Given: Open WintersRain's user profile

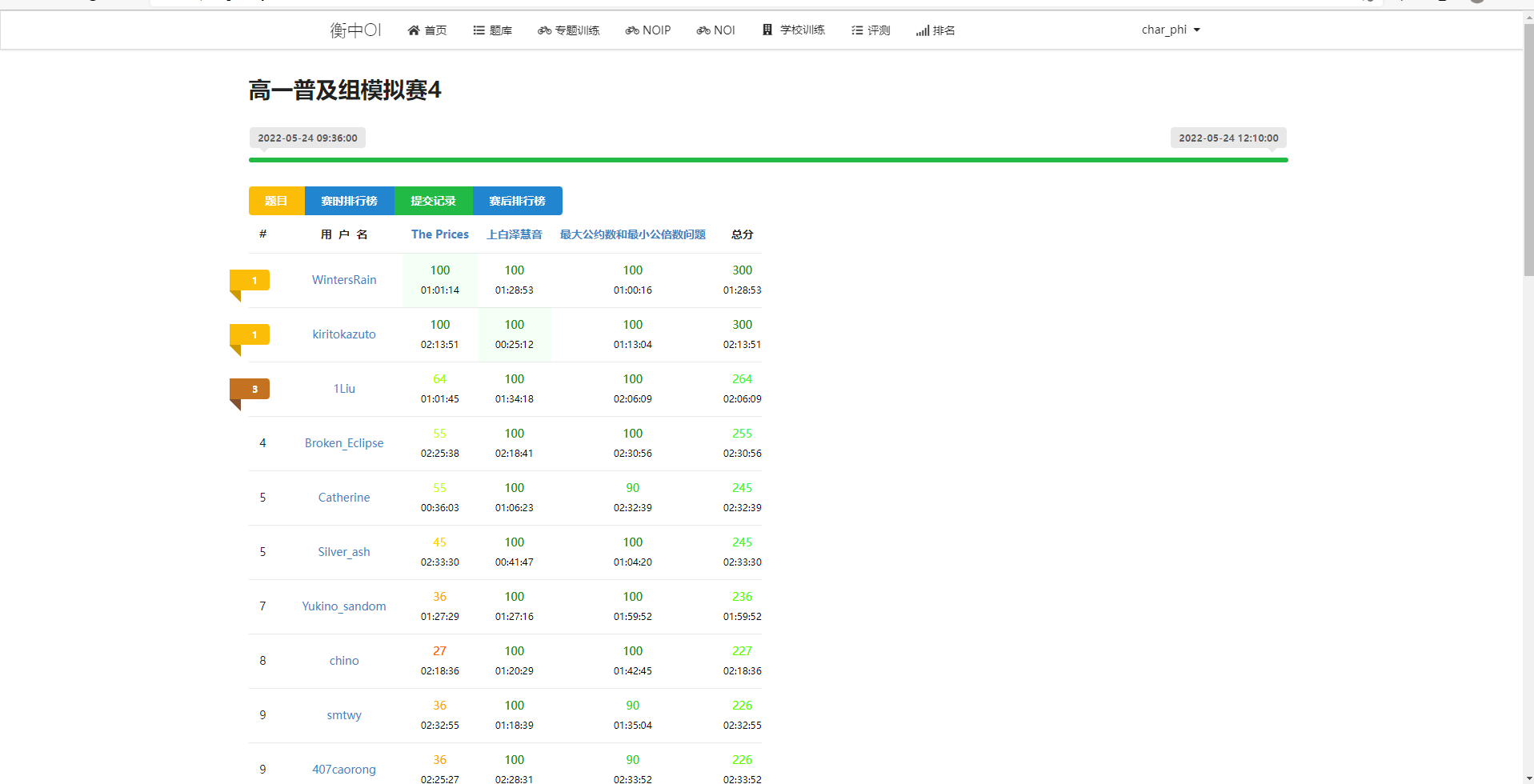Looking at the screenshot, I should [x=344, y=280].
